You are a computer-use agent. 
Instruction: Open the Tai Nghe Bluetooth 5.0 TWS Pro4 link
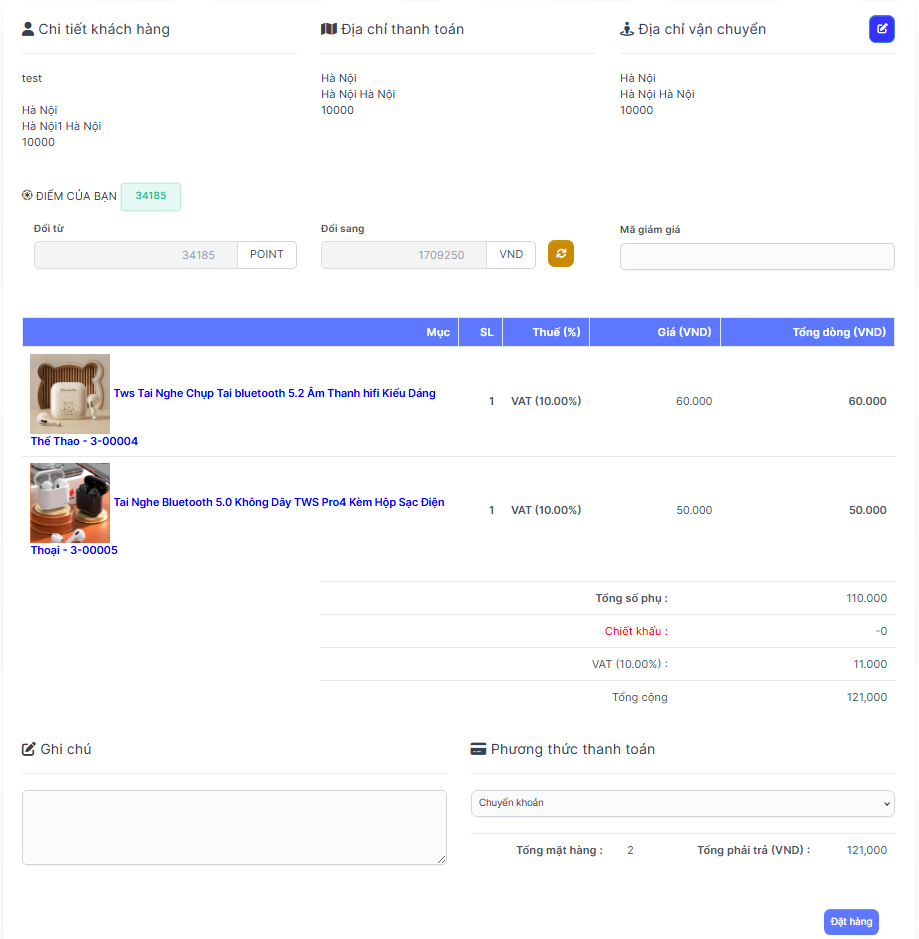point(278,502)
